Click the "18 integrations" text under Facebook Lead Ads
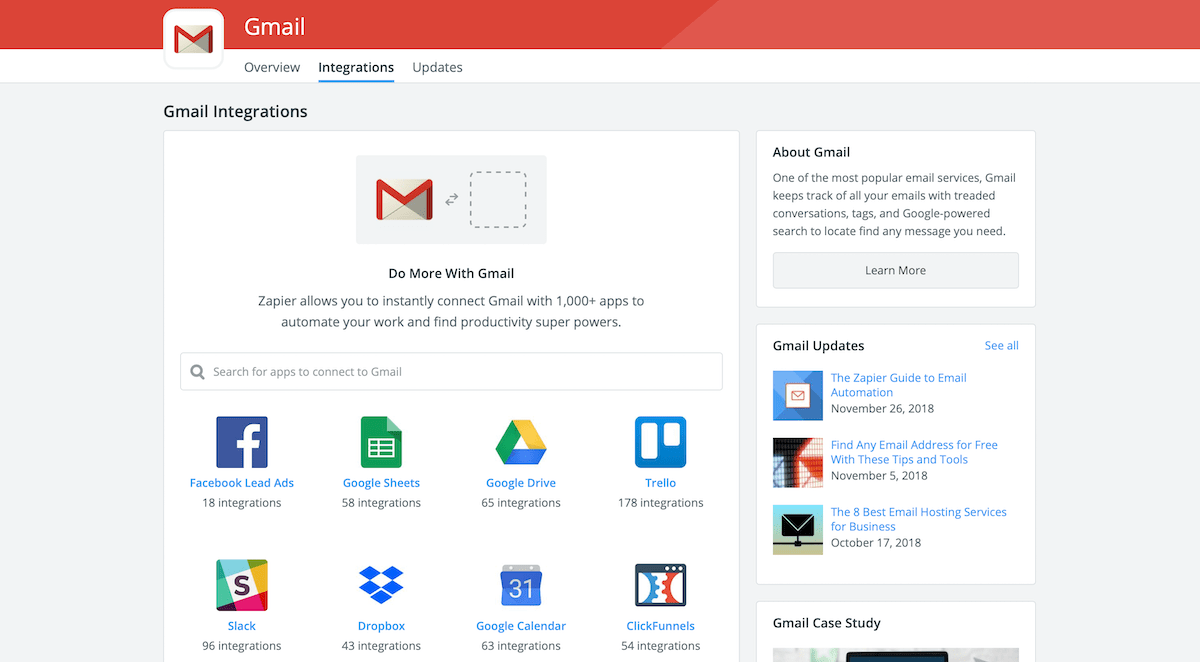The width and height of the screenshot is (1200, 662). pyautogui.click(x=242, y=503)
